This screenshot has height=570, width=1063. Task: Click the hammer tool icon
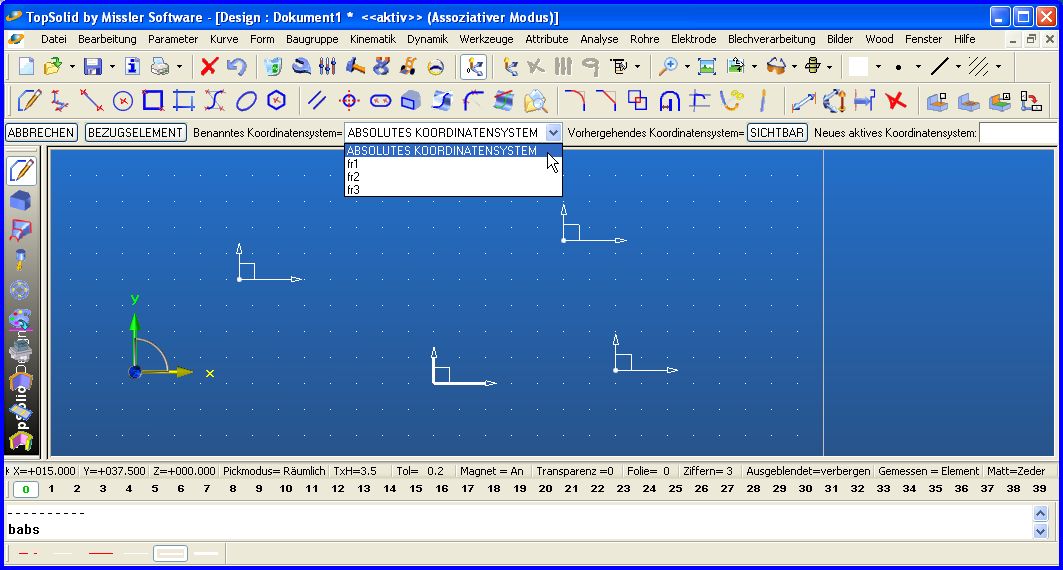point(355,66)
